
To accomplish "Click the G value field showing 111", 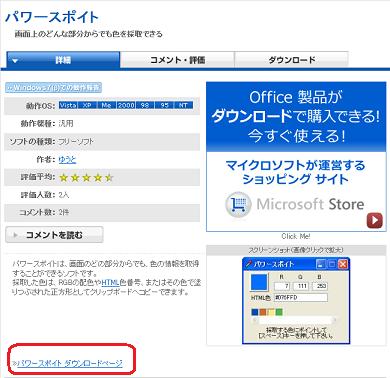I will point(301,286).
